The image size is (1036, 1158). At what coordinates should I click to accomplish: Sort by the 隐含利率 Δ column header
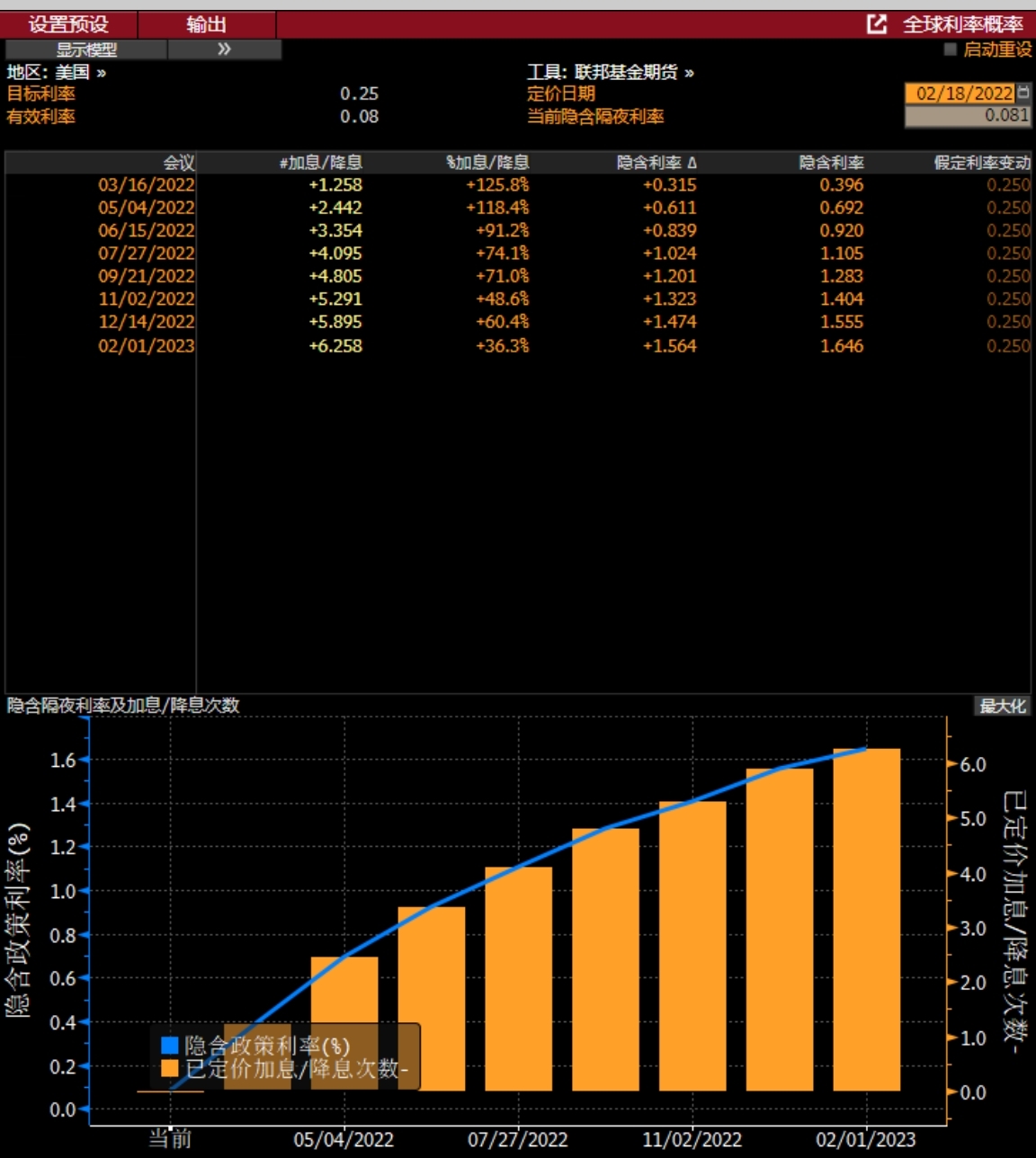click(x=656, y=163)
